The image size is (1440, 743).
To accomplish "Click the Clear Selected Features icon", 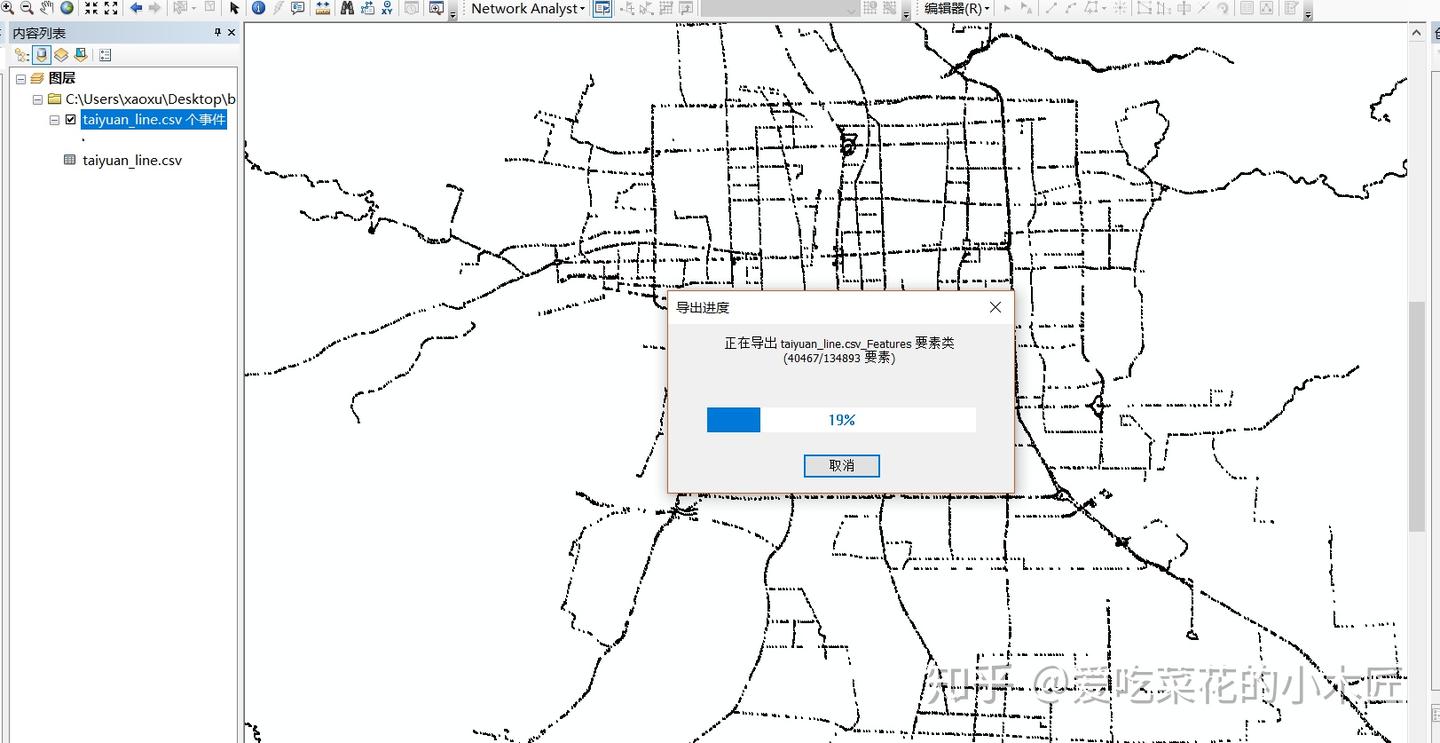I will [x=210, y=8].
